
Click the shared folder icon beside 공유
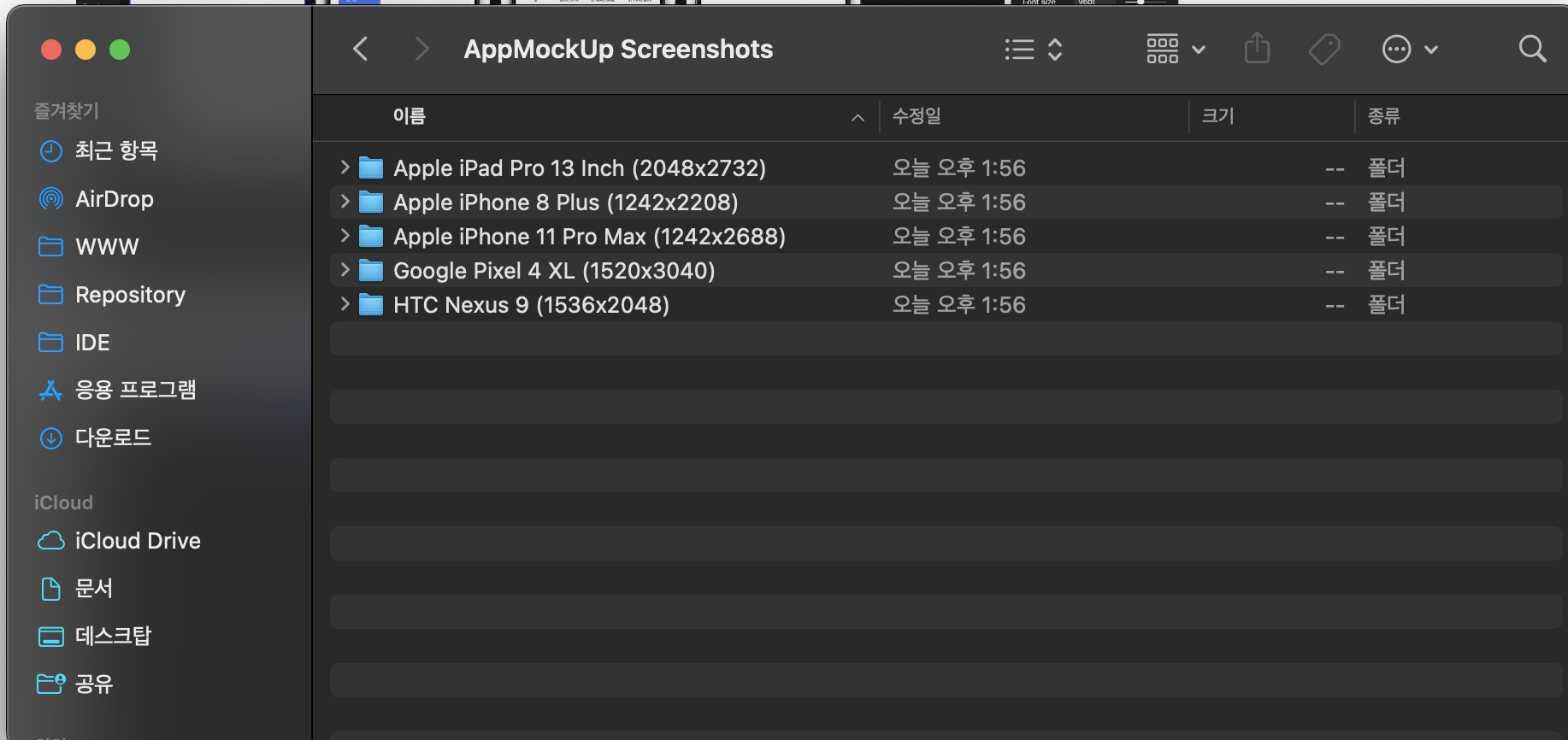tap(51, 684)
